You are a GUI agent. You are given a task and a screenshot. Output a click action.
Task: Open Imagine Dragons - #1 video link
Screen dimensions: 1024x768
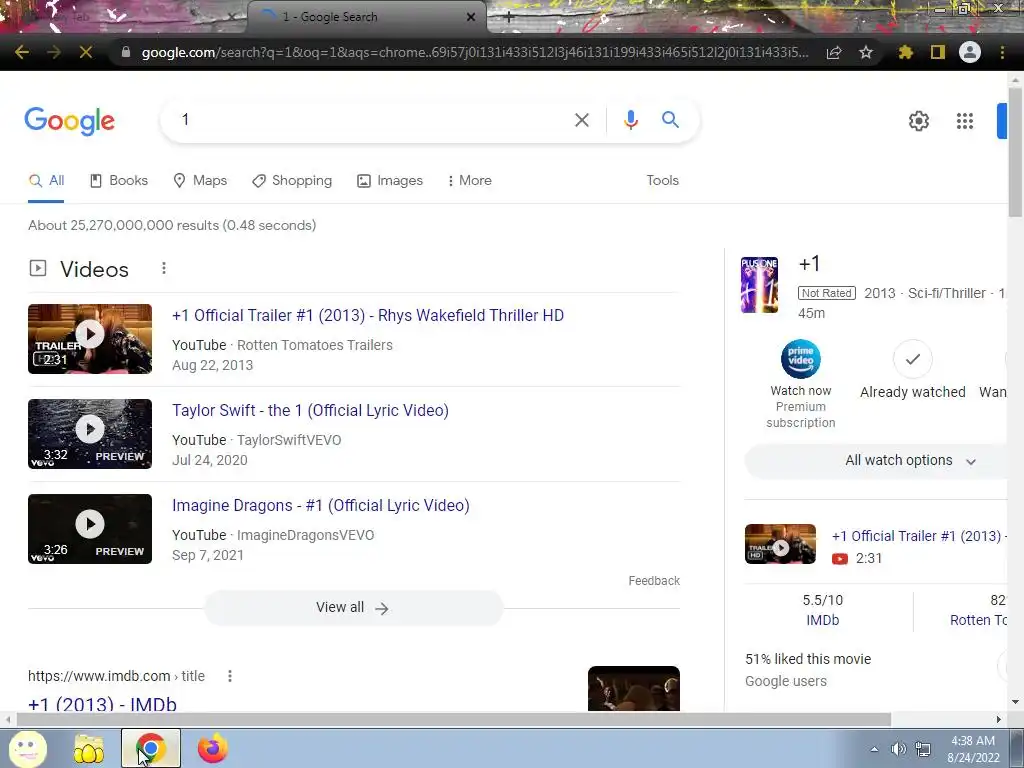pyautogui.click(x=321, y=505)
